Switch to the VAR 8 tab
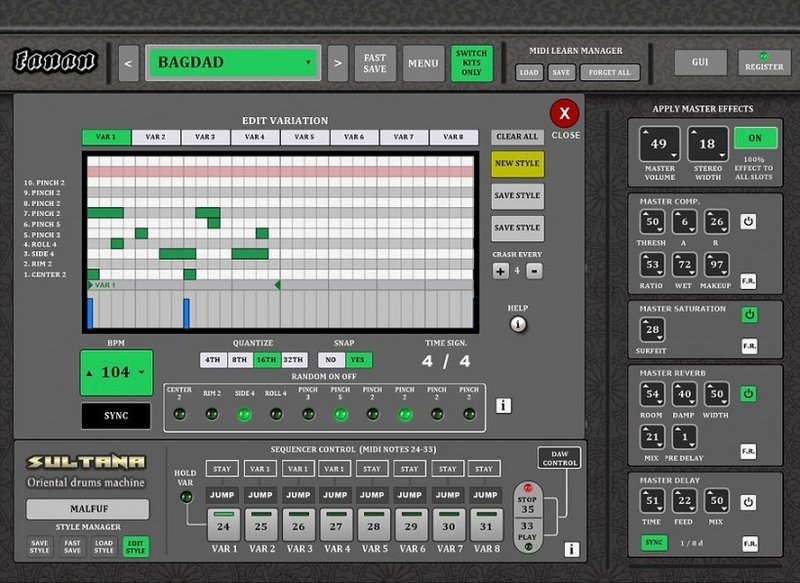This screenshot has width=800, height=583. point(454,137)
